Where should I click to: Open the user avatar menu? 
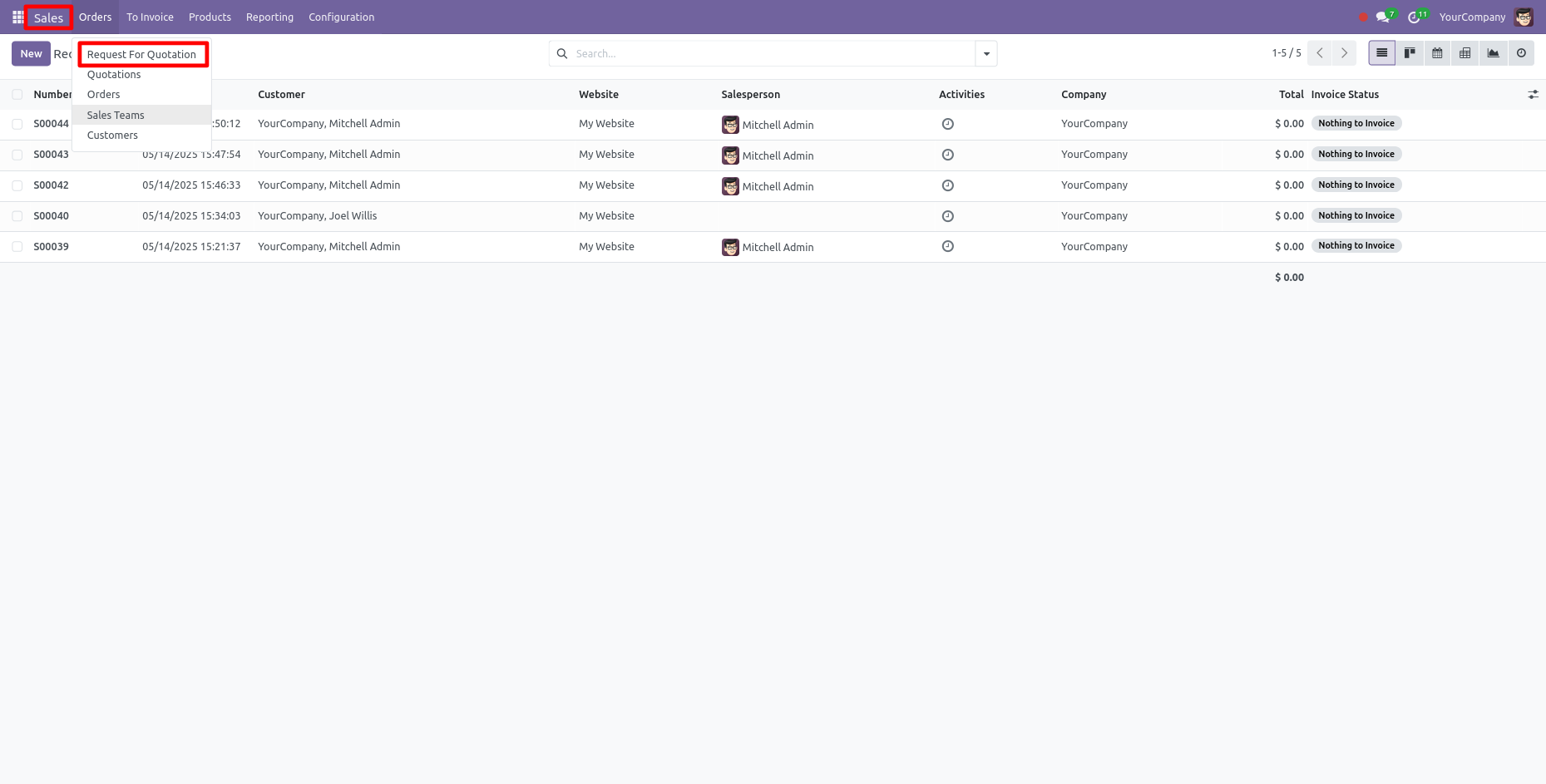[1524, 17]
